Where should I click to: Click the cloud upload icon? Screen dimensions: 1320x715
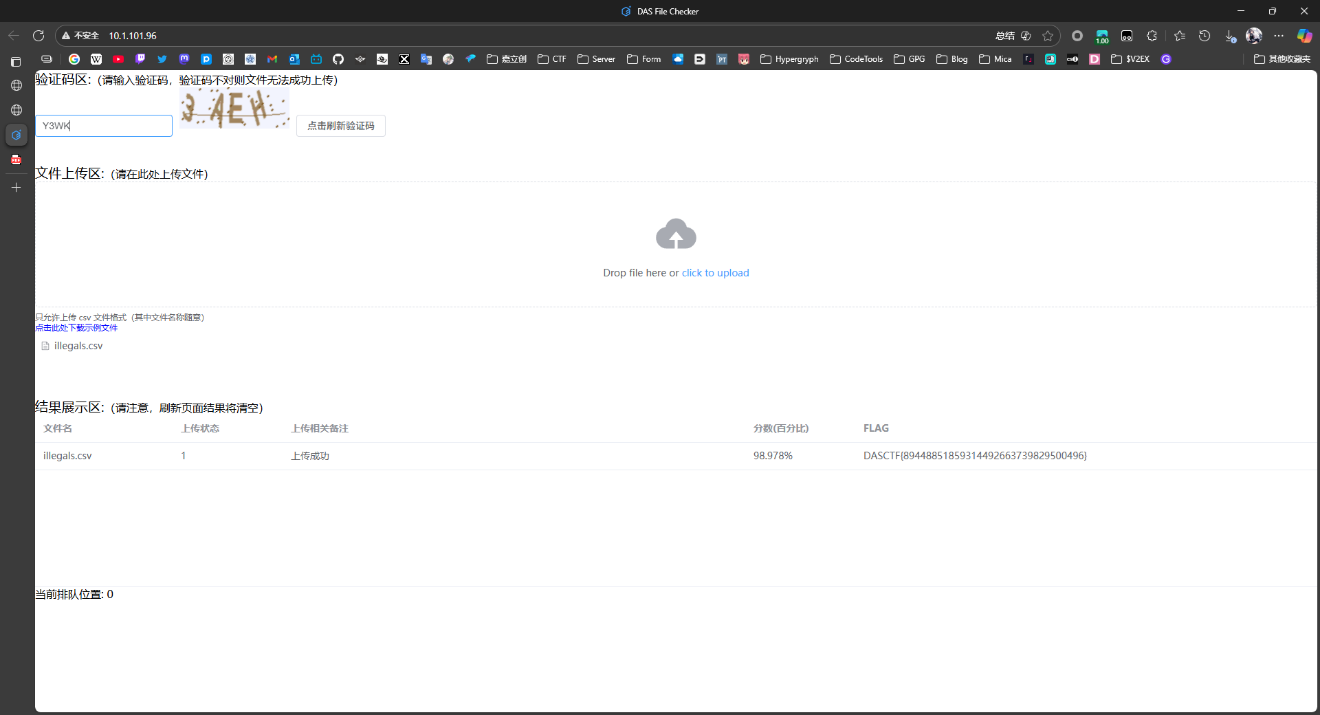(x=676, y=234)
